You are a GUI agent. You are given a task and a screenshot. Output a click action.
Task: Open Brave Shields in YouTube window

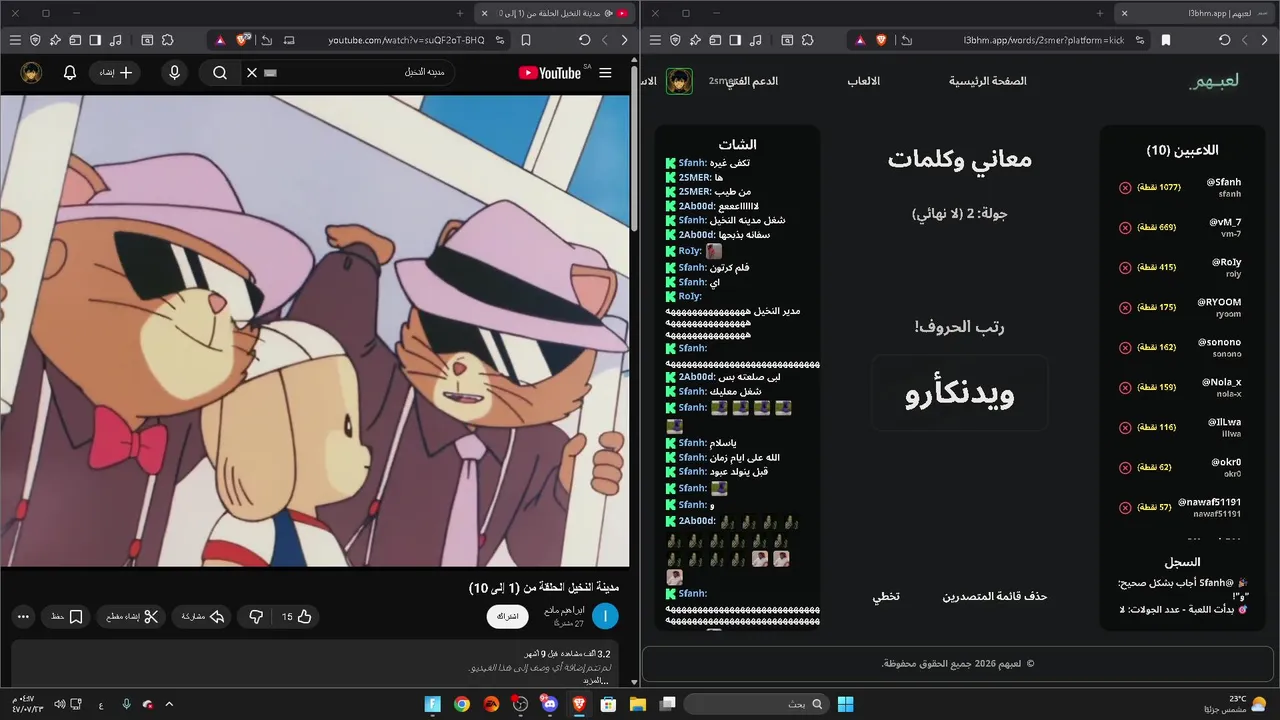(x=242, y=40)
